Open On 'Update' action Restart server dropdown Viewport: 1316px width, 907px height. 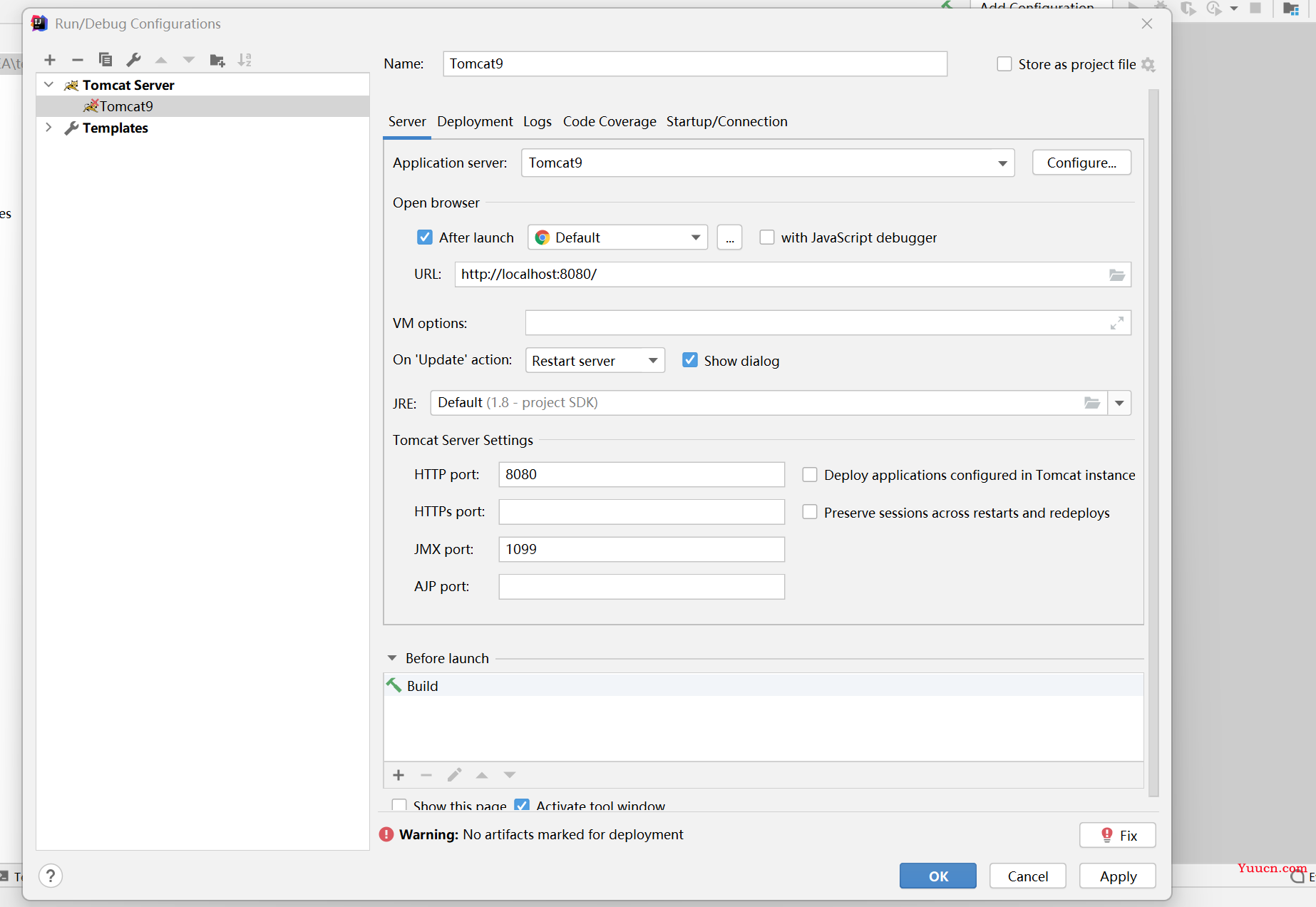[595, 360]
